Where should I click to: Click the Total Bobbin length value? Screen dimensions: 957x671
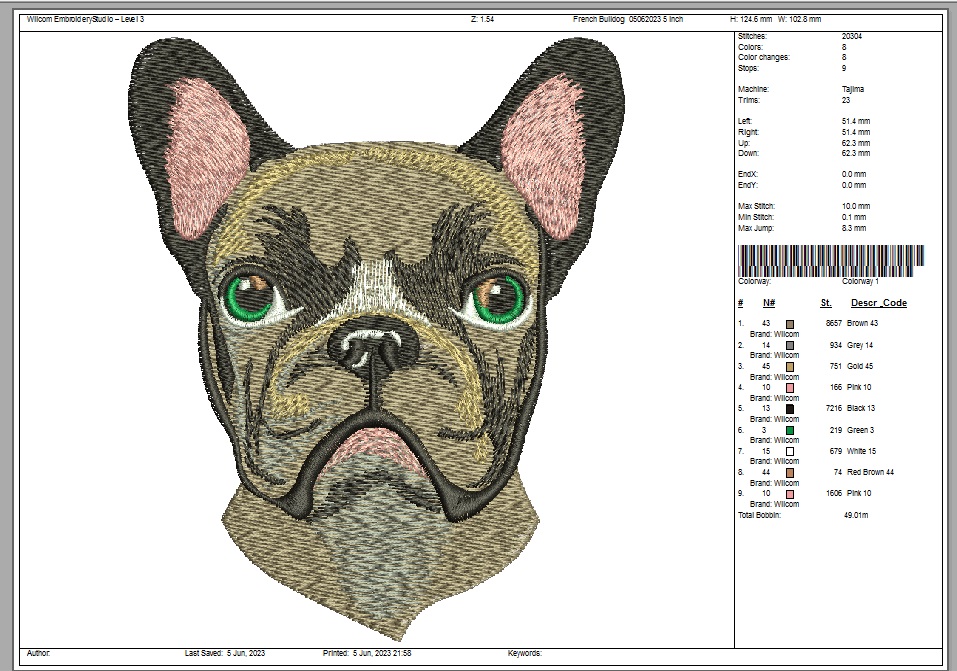[856, 515]
